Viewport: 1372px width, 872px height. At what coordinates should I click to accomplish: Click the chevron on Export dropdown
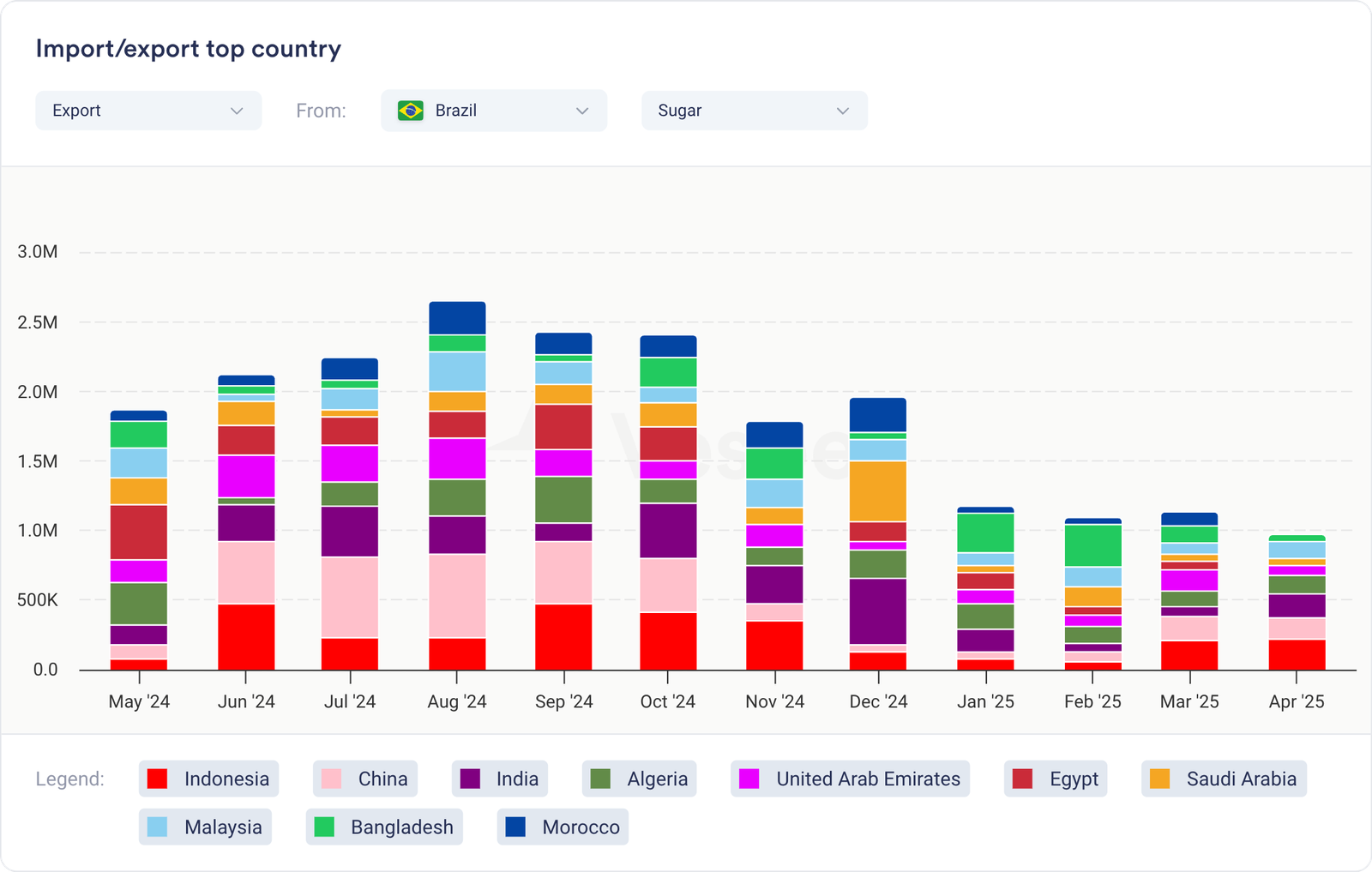[237, 111]
